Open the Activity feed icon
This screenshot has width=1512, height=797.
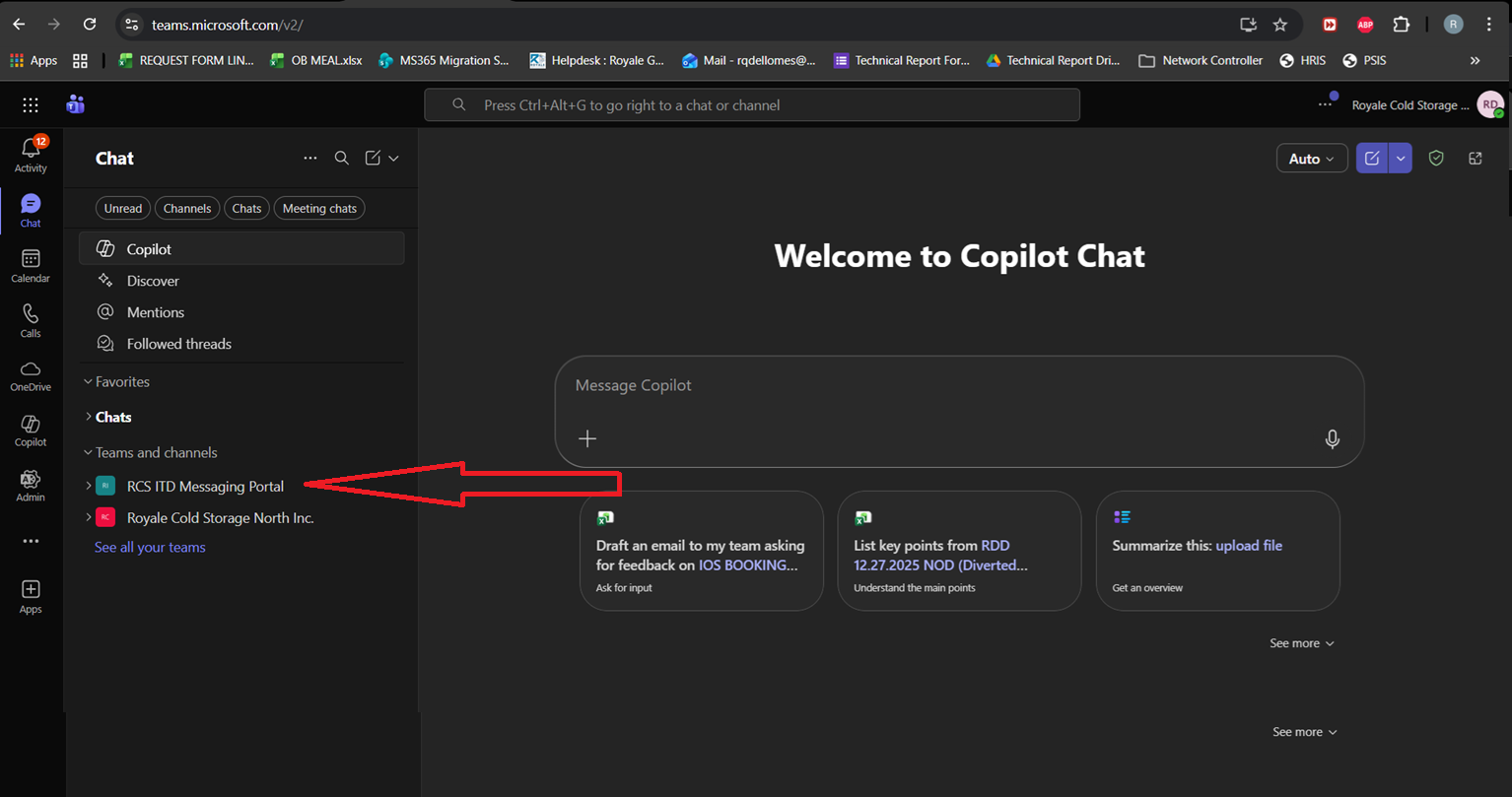tap(31, 155)
